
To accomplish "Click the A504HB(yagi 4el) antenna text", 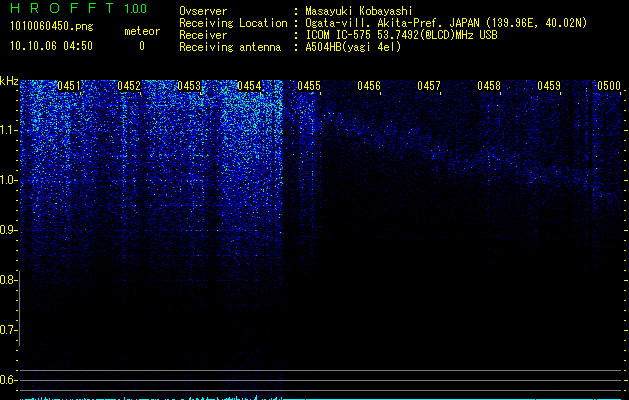I will (353, 47).
